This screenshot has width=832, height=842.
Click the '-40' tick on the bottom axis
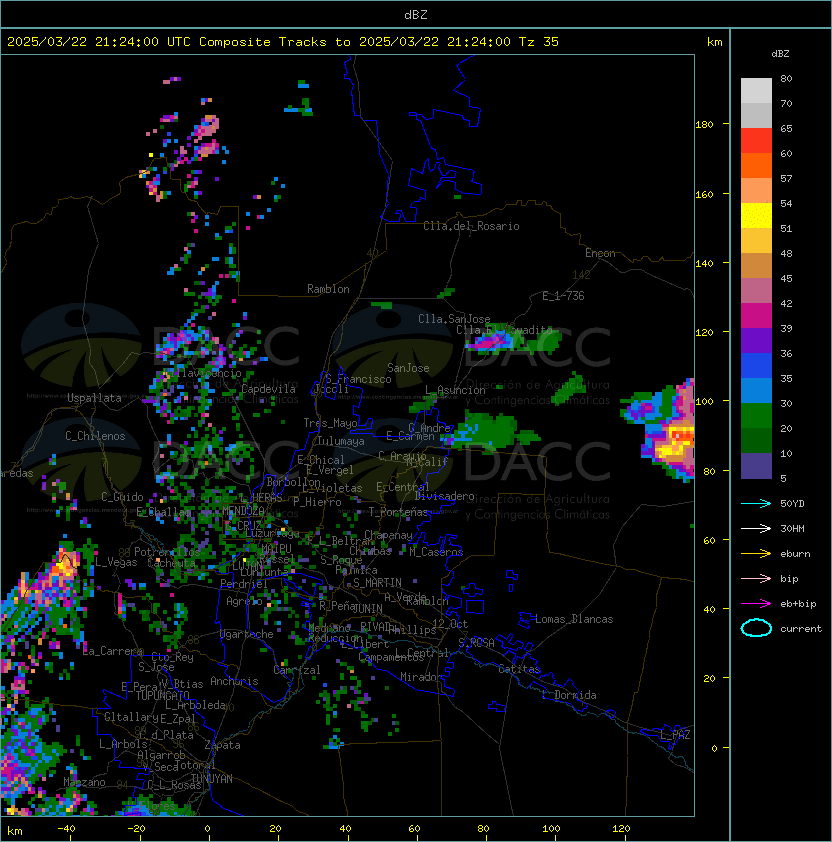tap(66, 829)
